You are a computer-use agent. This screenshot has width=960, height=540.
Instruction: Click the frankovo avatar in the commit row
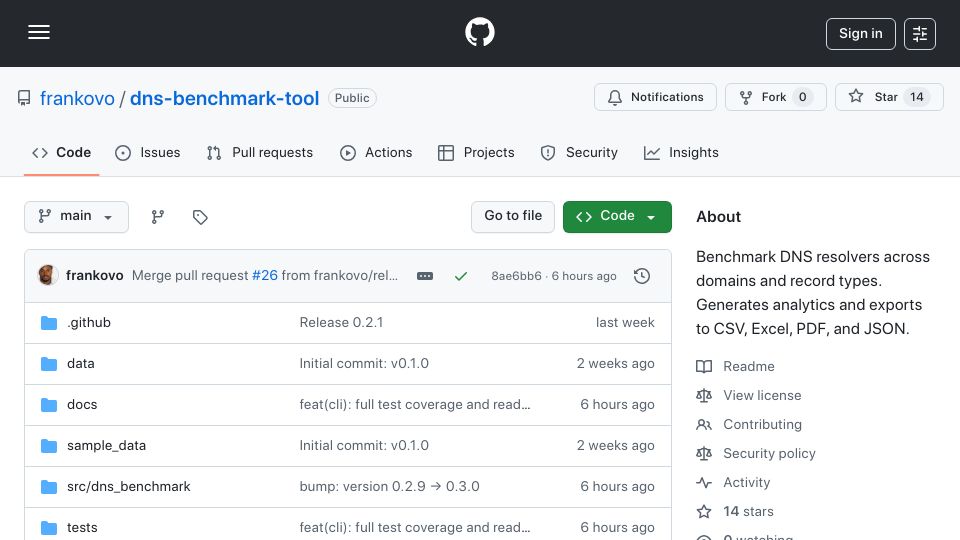point(48,276)
